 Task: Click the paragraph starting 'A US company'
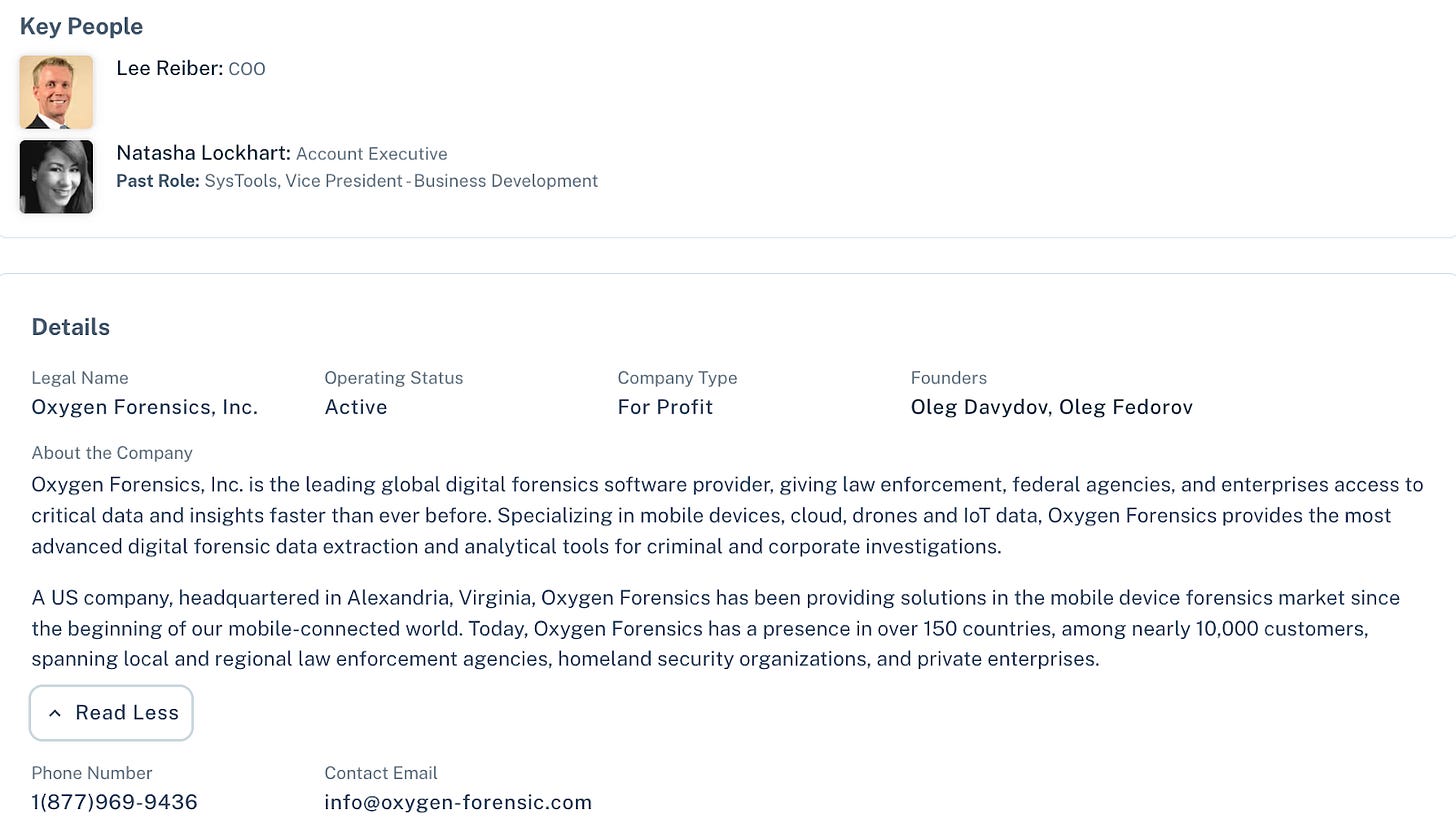(x=716, y=628)
